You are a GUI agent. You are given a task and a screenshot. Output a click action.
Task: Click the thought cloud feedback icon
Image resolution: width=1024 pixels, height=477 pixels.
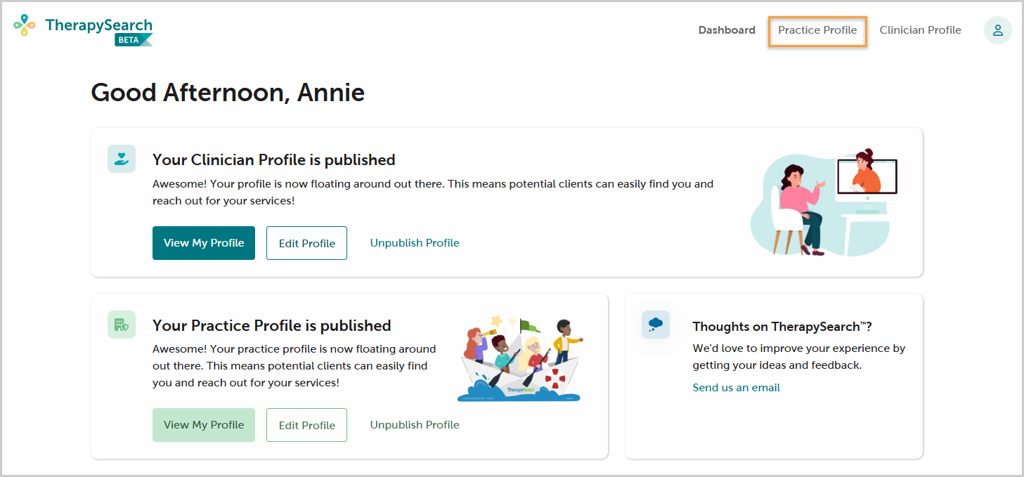655,325
